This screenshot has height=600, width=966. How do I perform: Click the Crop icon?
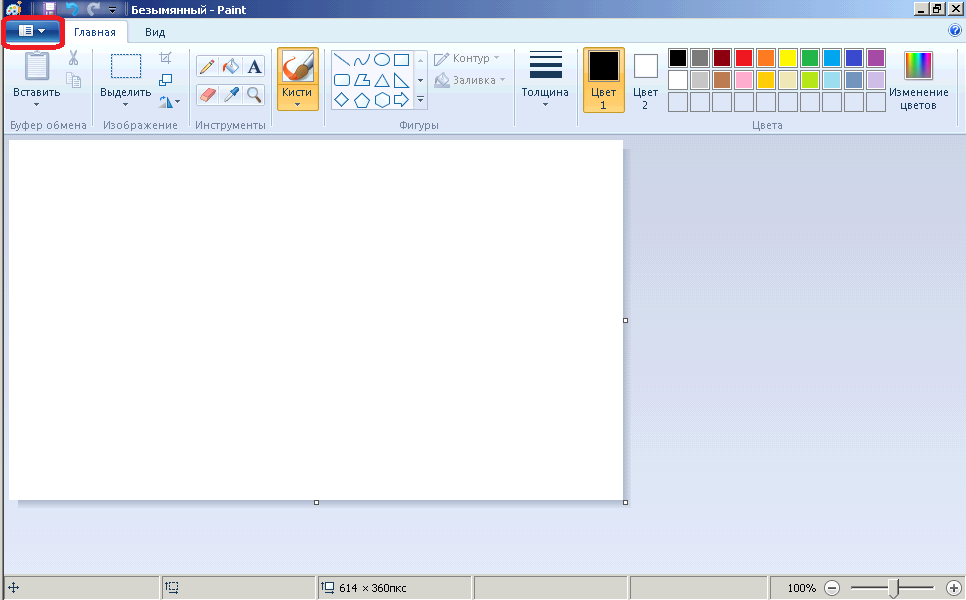coord(165,58)
